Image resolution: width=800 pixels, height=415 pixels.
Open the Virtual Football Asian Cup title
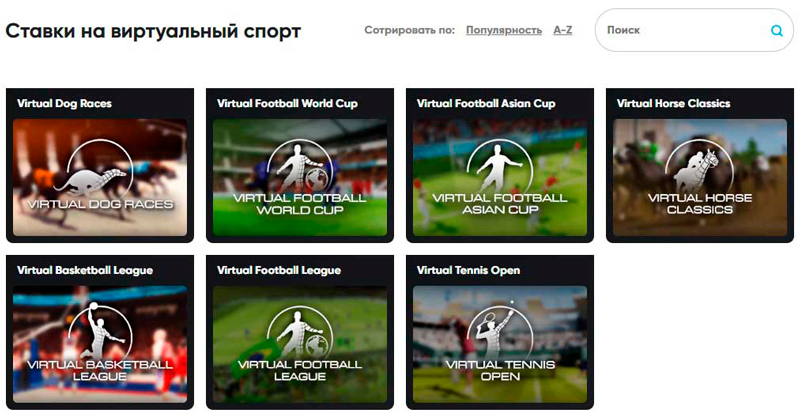pos(486,104)
